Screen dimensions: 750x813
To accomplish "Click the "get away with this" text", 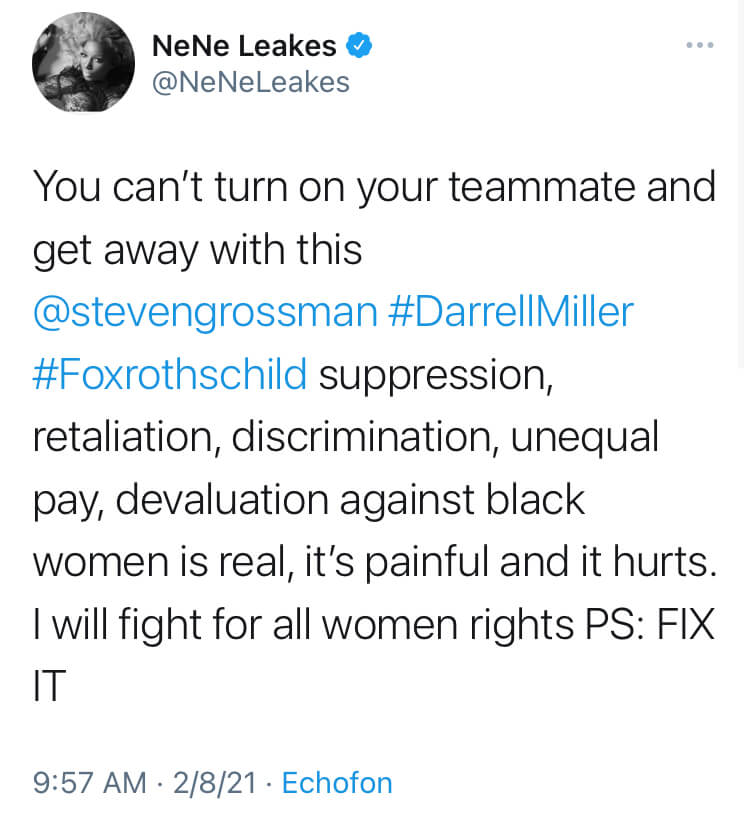I will [197, 251].
